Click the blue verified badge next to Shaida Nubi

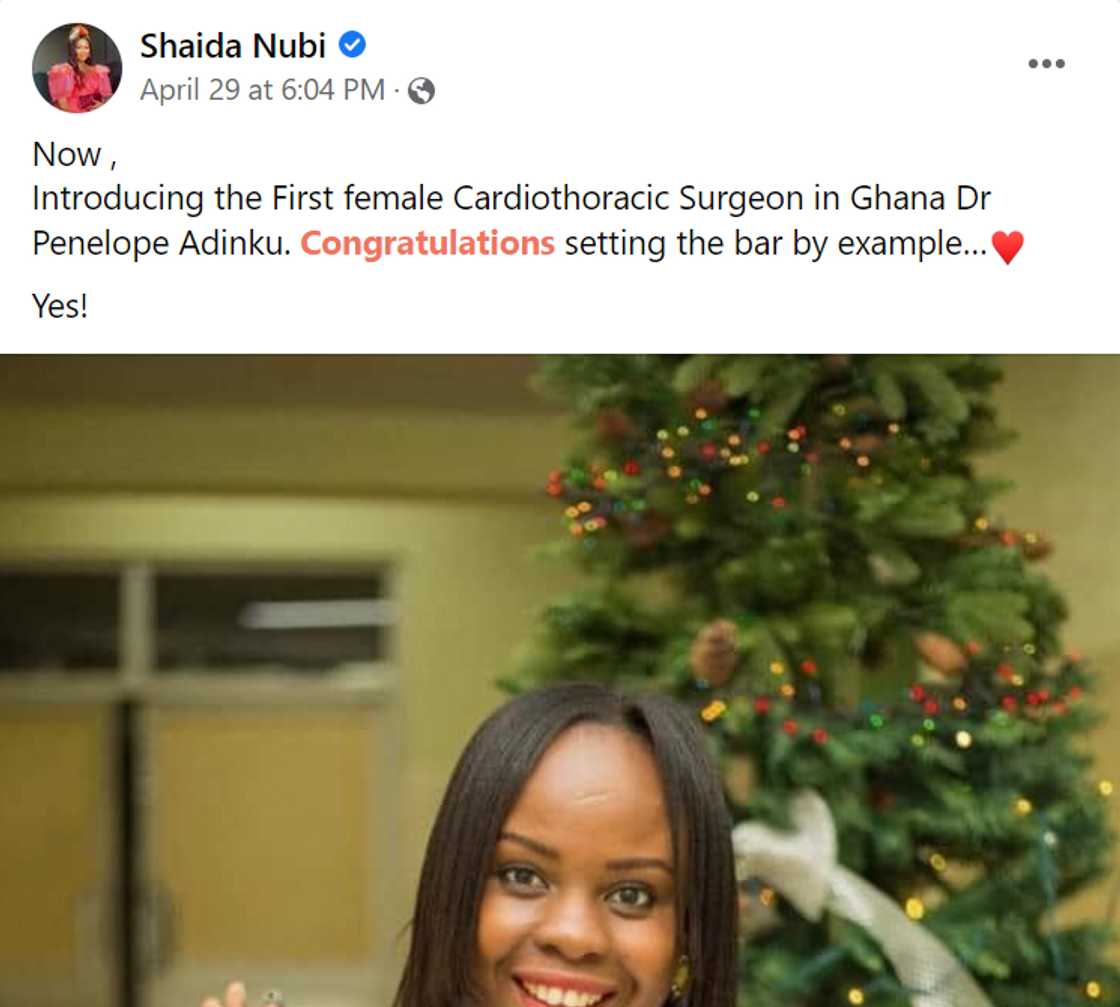351,45
